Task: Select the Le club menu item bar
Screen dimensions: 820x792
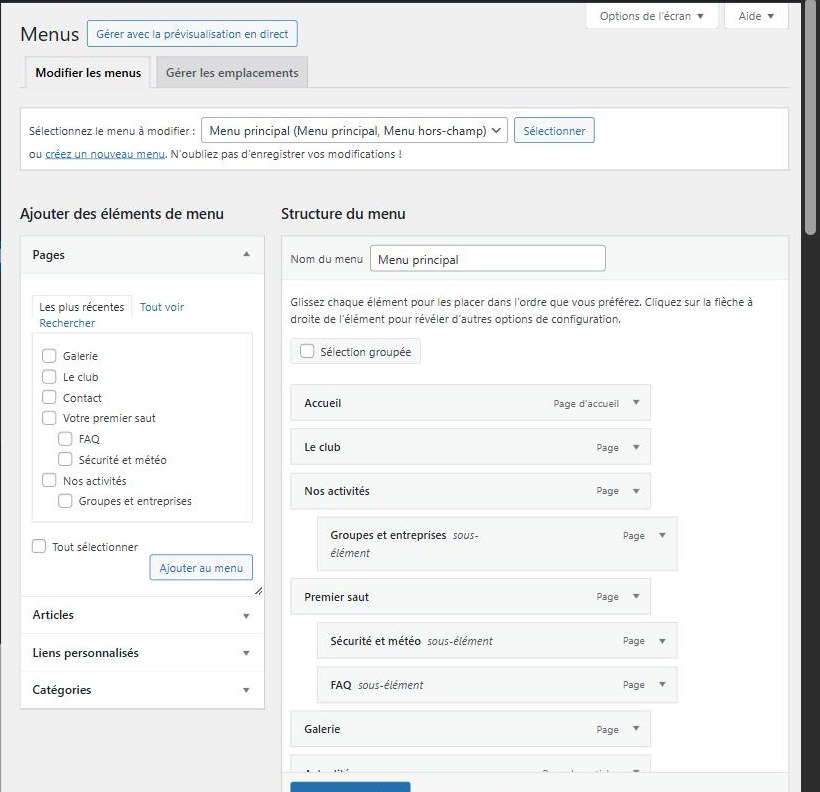Action: [470, 447]
